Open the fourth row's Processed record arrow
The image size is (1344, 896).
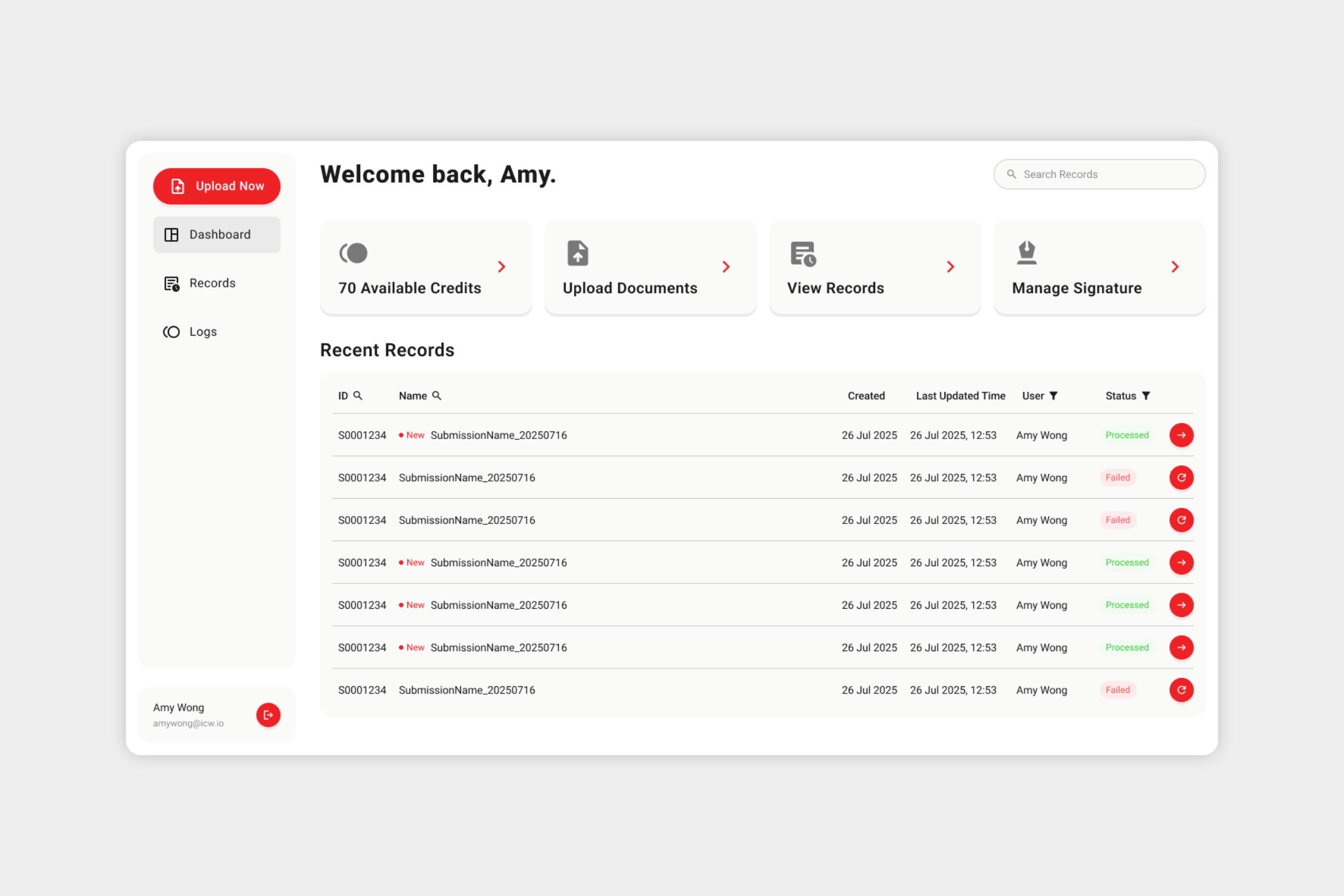point(1181,563)
